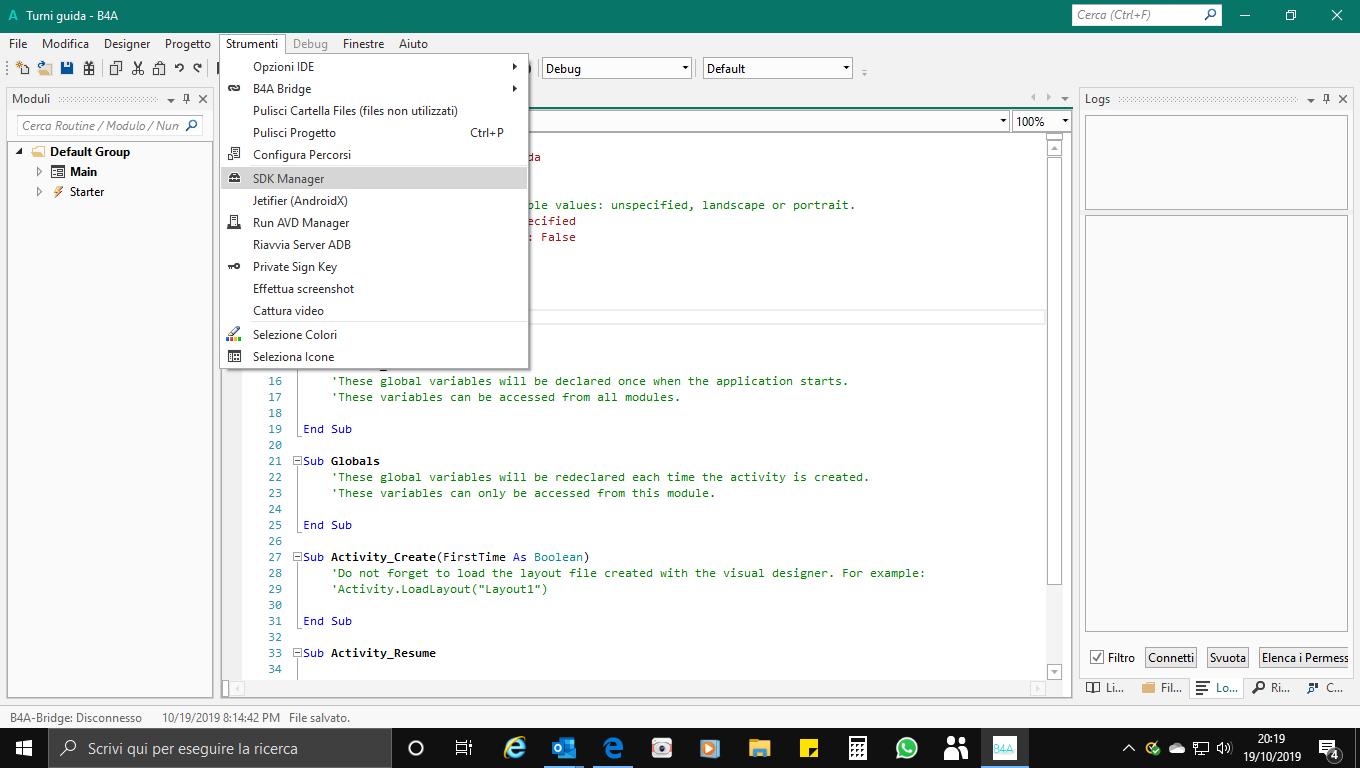This screenshot has width=1360, height=768.
Task: Uncheck the Filtro checkbox
Action: [1097, 657]
